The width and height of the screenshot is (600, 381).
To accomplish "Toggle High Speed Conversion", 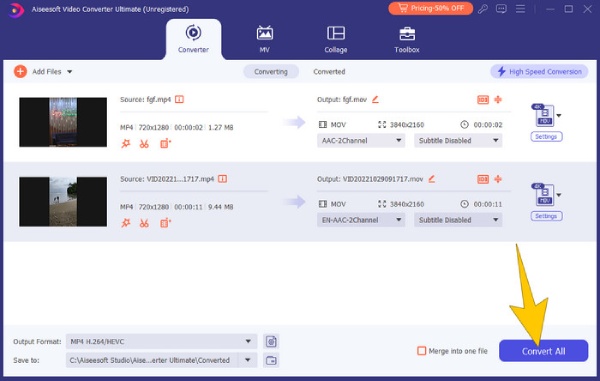I will [x=539, y=72].
